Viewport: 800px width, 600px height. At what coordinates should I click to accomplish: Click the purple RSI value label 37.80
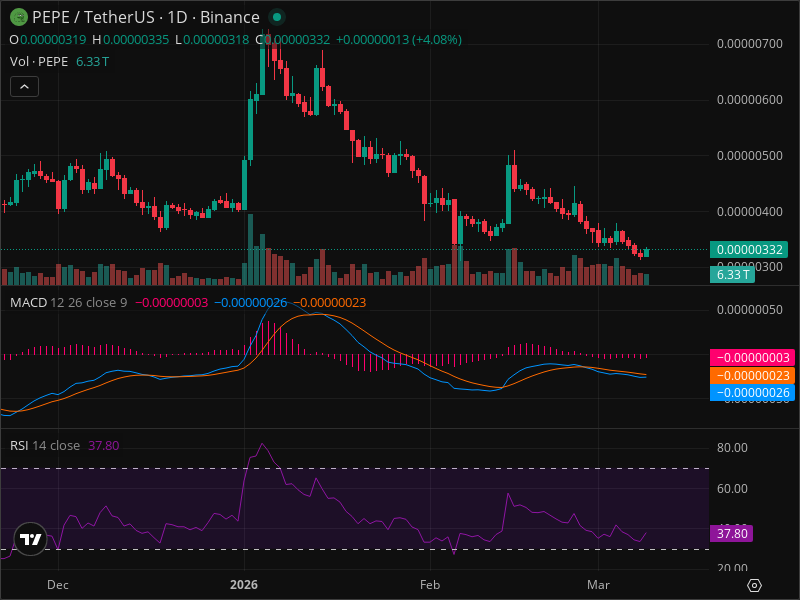tap(731, 534)
